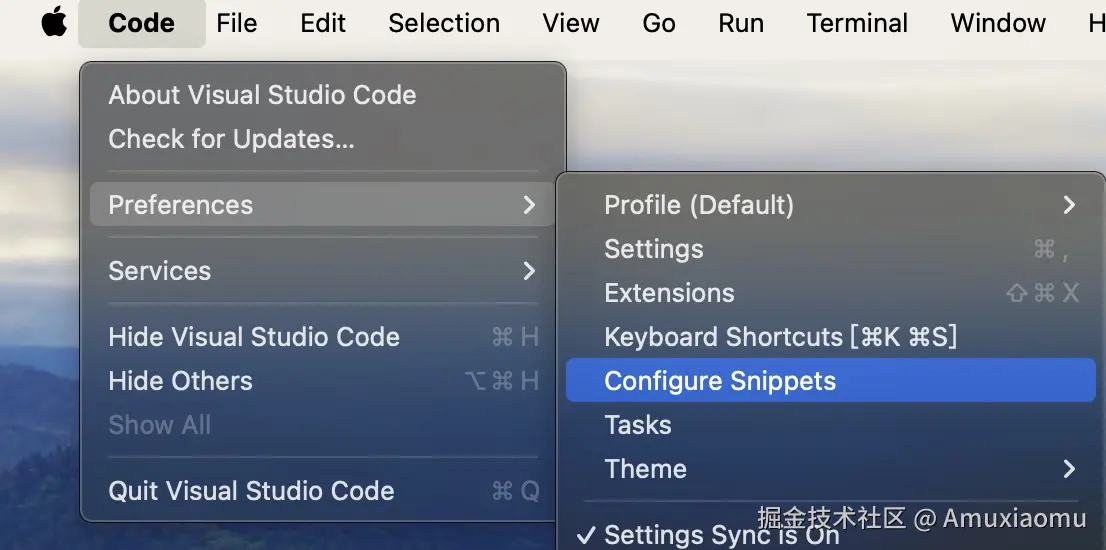Open Settings from Preferences submenu
1106x550 pixels.
pyautogui.click(x=654, y=249)
